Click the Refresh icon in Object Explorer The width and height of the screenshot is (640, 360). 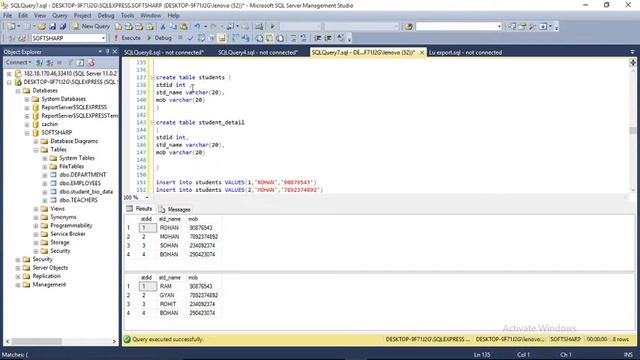[x=80, y=62]
